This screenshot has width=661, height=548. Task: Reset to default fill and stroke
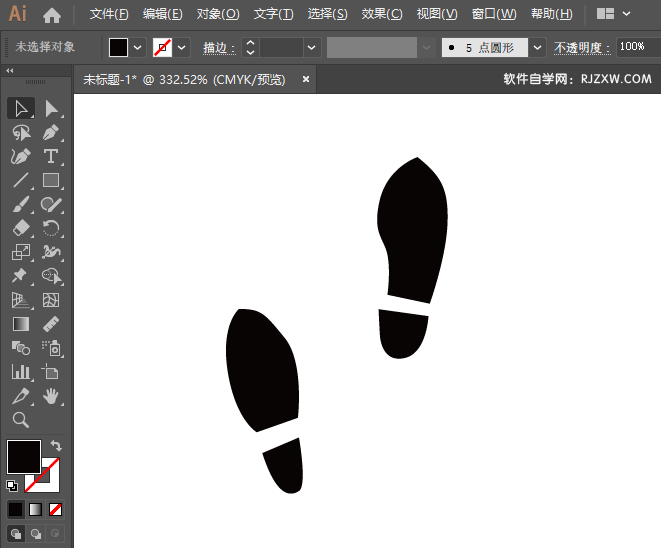[x=12, y=486]
